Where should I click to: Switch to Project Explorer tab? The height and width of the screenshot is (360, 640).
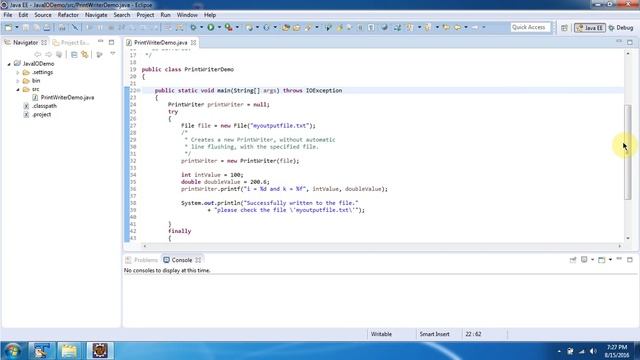pos(71,42)
